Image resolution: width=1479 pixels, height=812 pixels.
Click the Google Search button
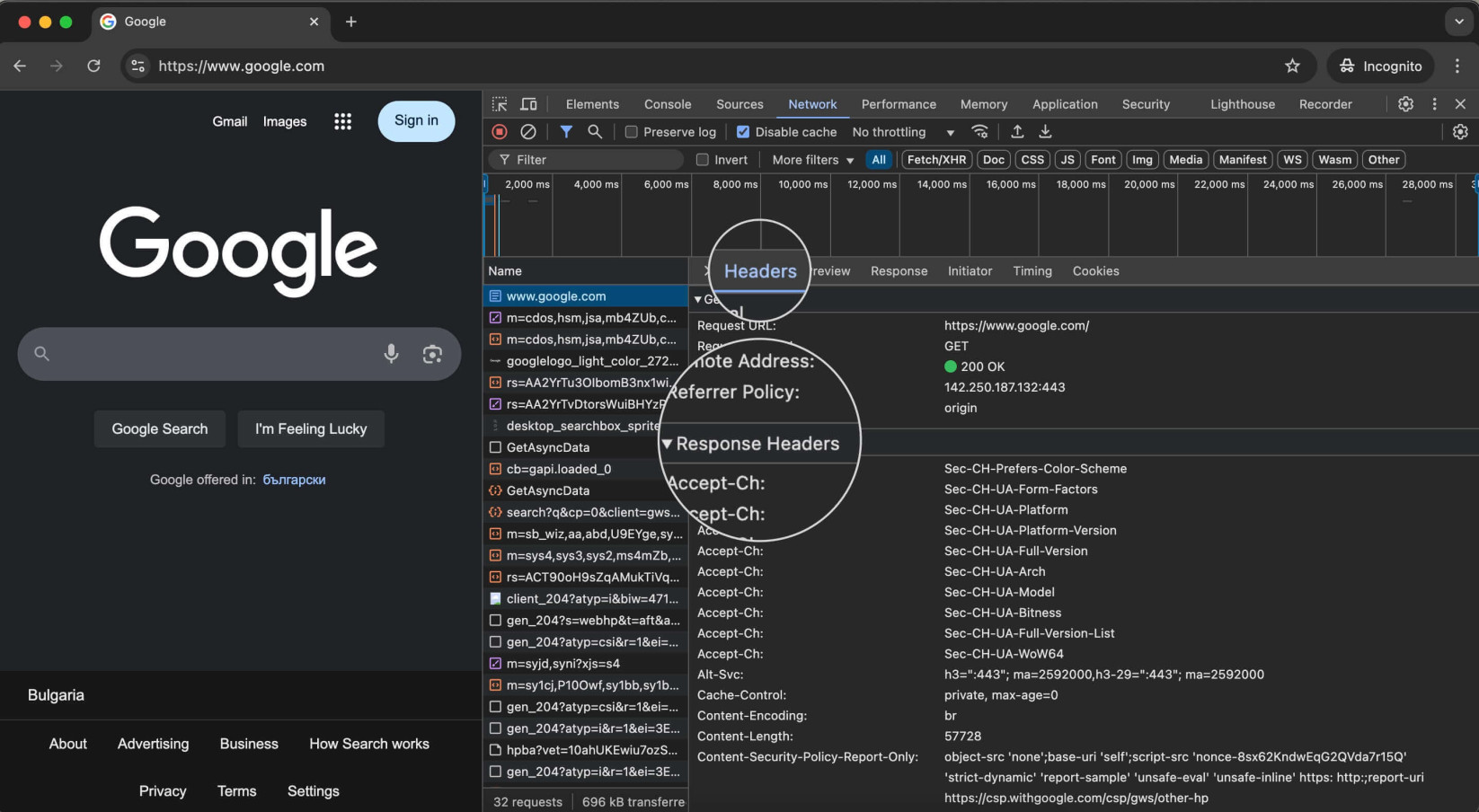coord(160,429)
